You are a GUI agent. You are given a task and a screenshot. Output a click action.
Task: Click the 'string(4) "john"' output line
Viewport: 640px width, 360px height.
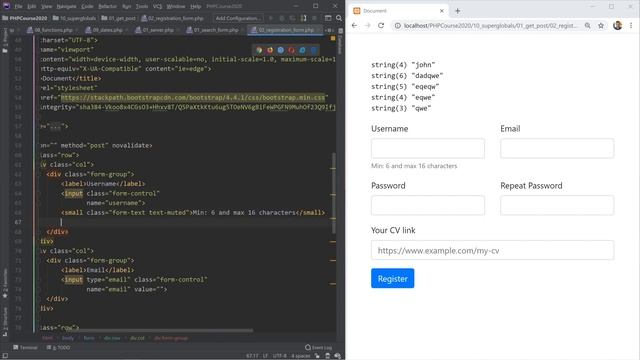coord(403,64)
